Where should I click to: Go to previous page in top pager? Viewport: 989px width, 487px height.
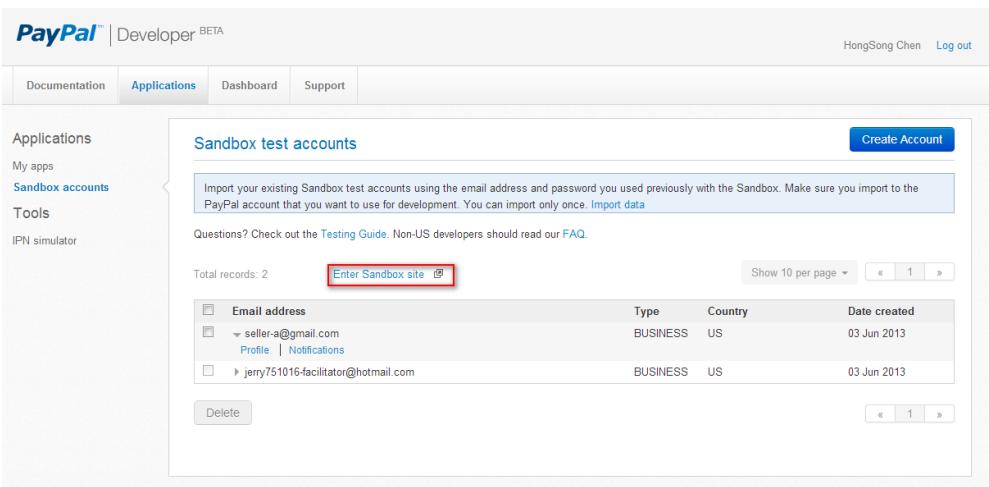[x=880, y=273]
